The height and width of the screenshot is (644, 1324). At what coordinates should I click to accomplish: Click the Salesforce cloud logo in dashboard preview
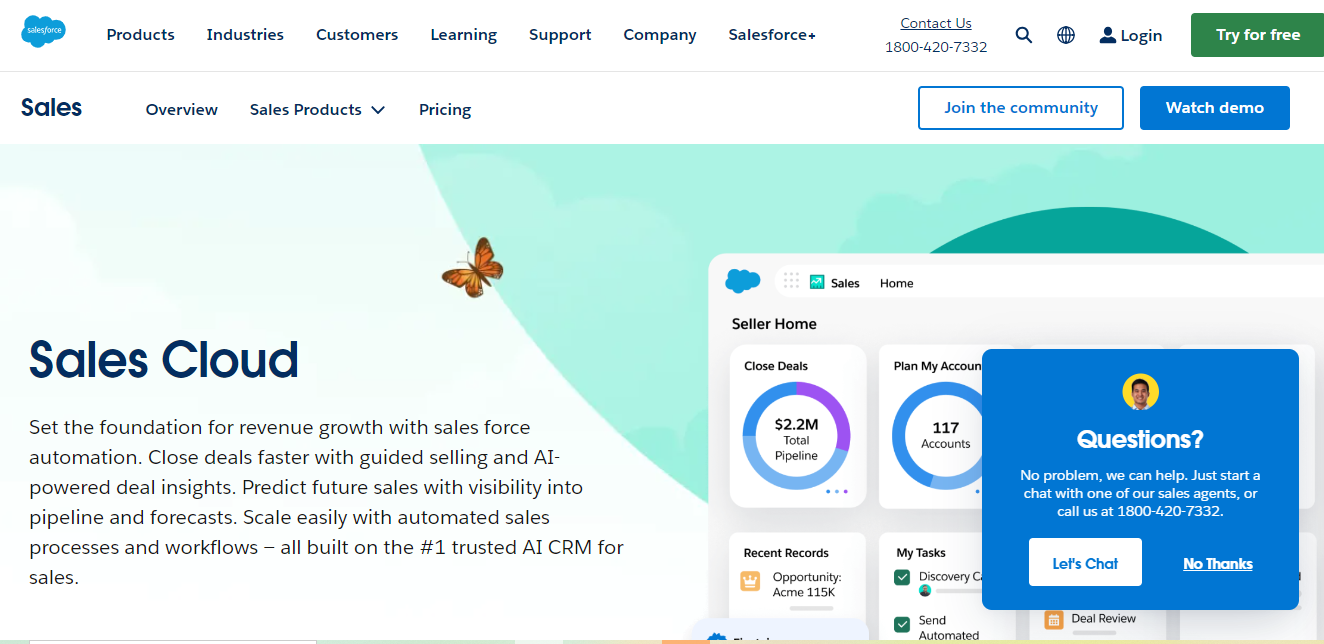(x=743, y=281)
